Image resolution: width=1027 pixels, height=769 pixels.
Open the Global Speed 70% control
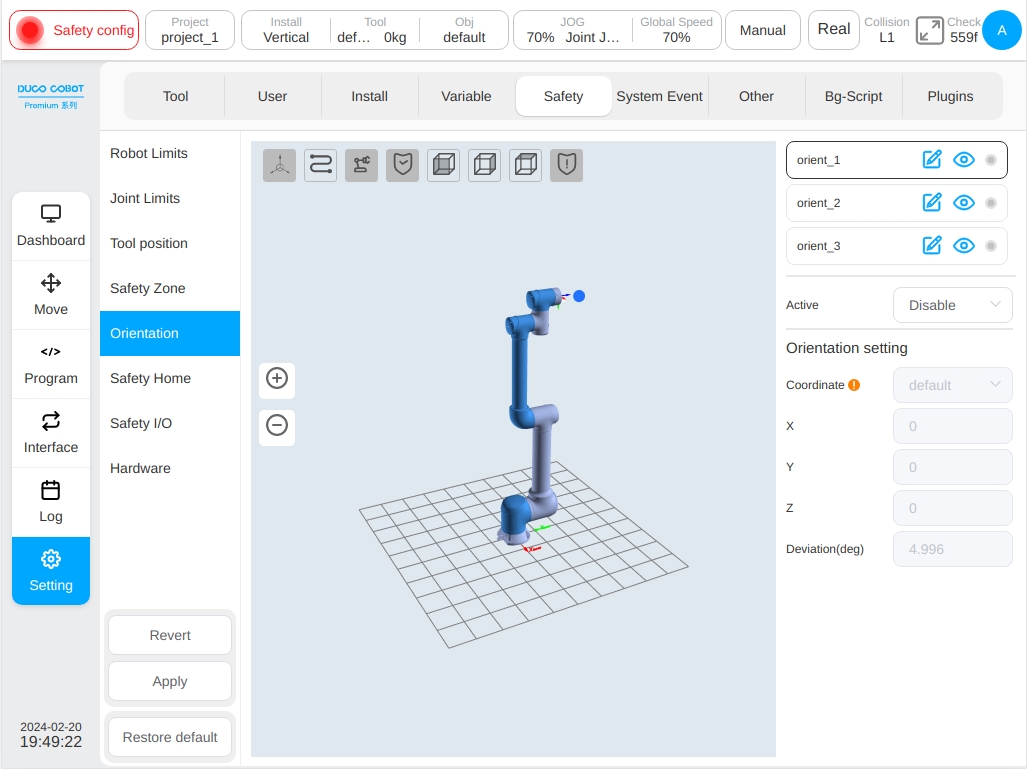click(676, 30)
